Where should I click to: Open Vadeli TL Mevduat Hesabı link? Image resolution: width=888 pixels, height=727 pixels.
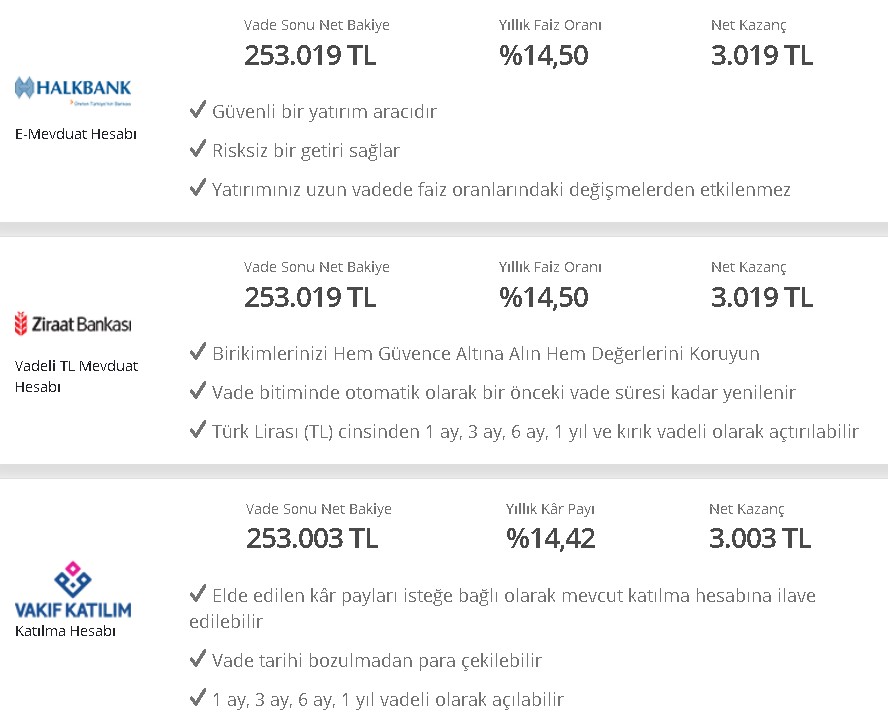click(76, 377)
